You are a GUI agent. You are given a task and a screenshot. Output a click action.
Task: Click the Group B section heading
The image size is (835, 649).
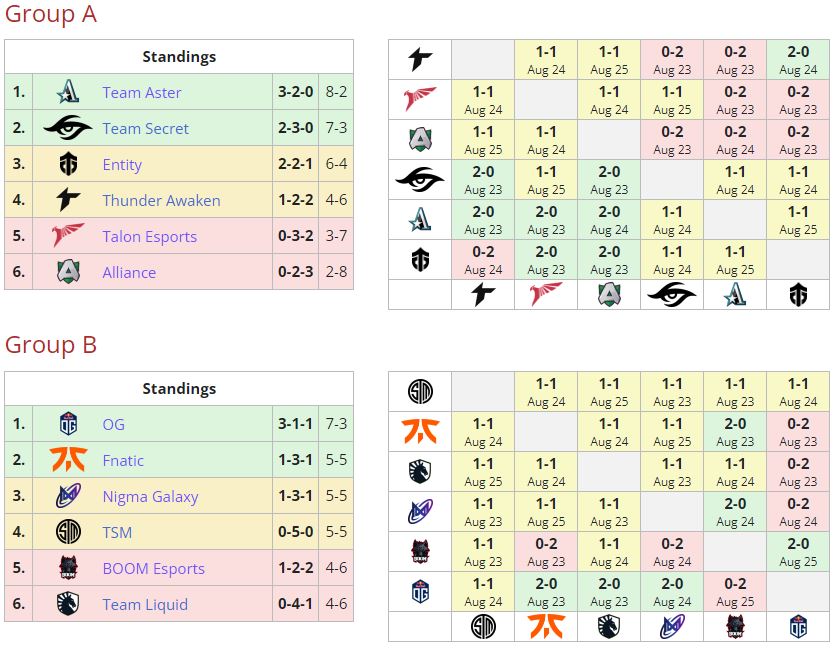[x=51, y=345]
